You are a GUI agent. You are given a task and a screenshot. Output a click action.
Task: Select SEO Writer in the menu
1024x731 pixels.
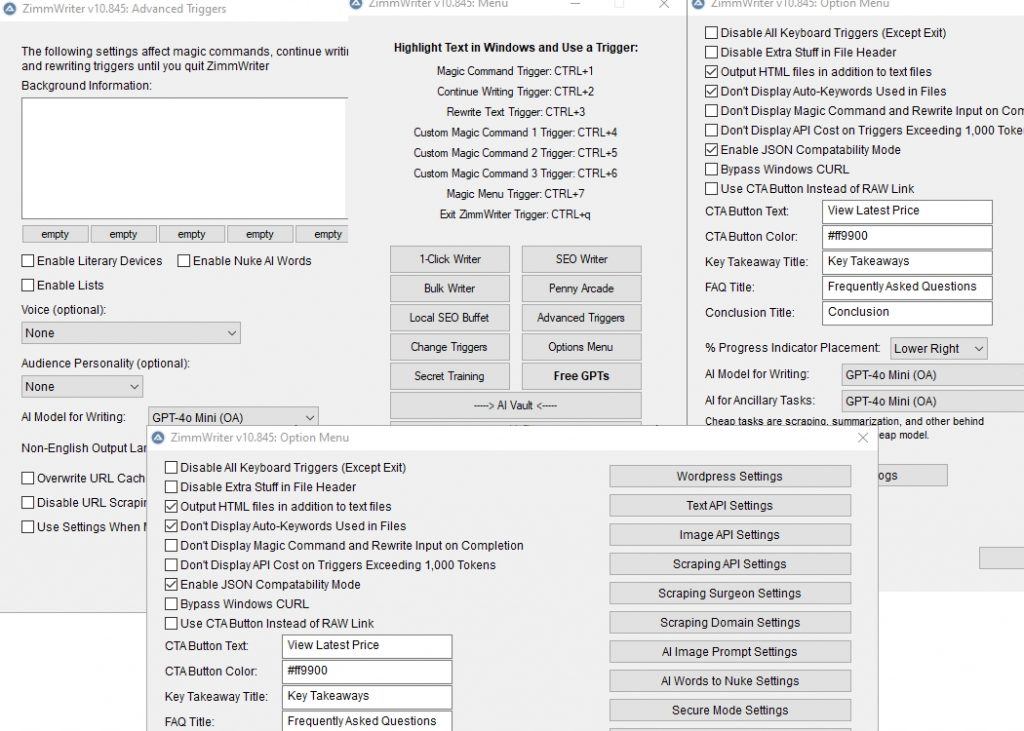pyautogui.click(x=581, y=259)
